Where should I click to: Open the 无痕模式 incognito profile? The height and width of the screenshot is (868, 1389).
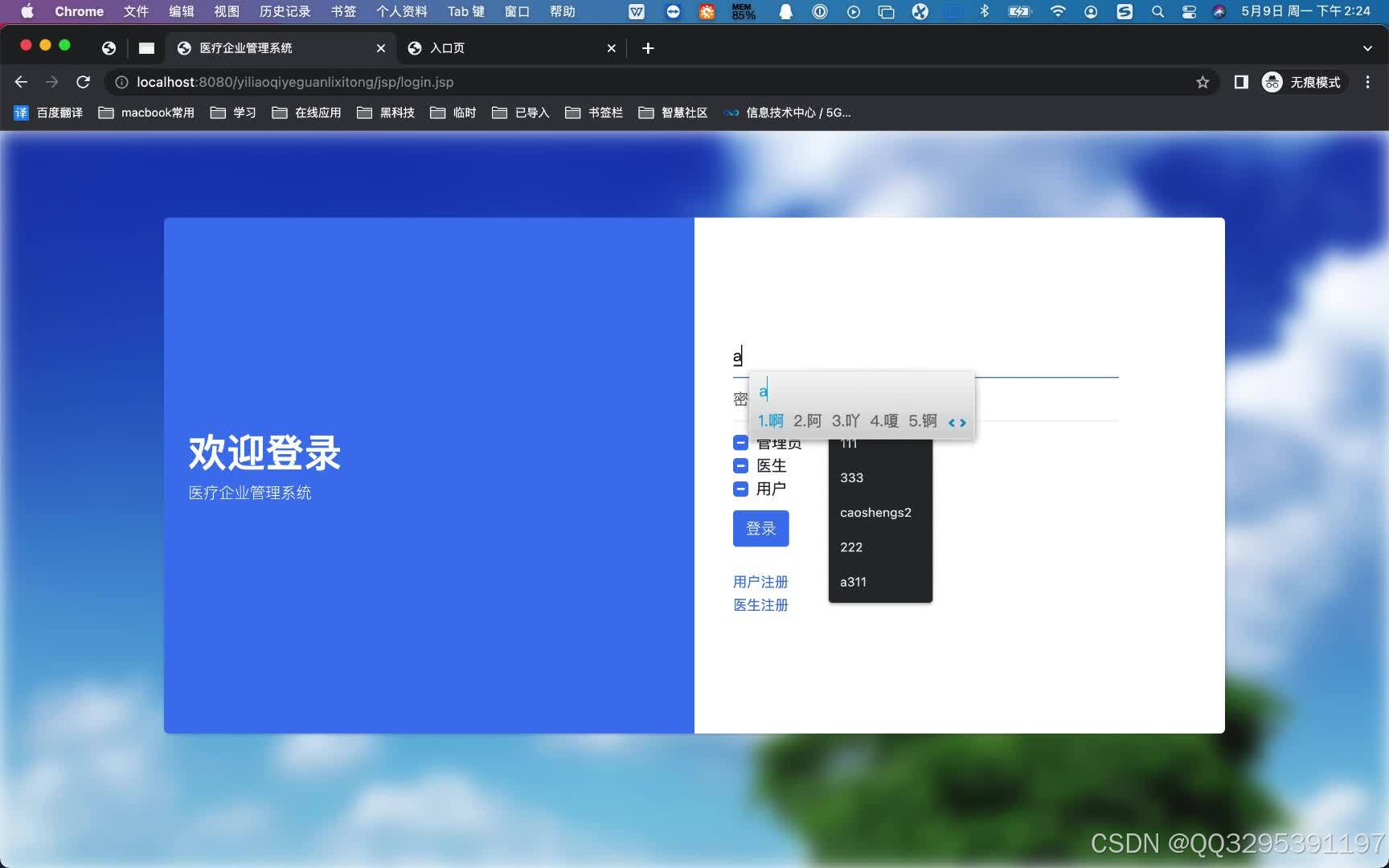click(x=1302, y=82)
